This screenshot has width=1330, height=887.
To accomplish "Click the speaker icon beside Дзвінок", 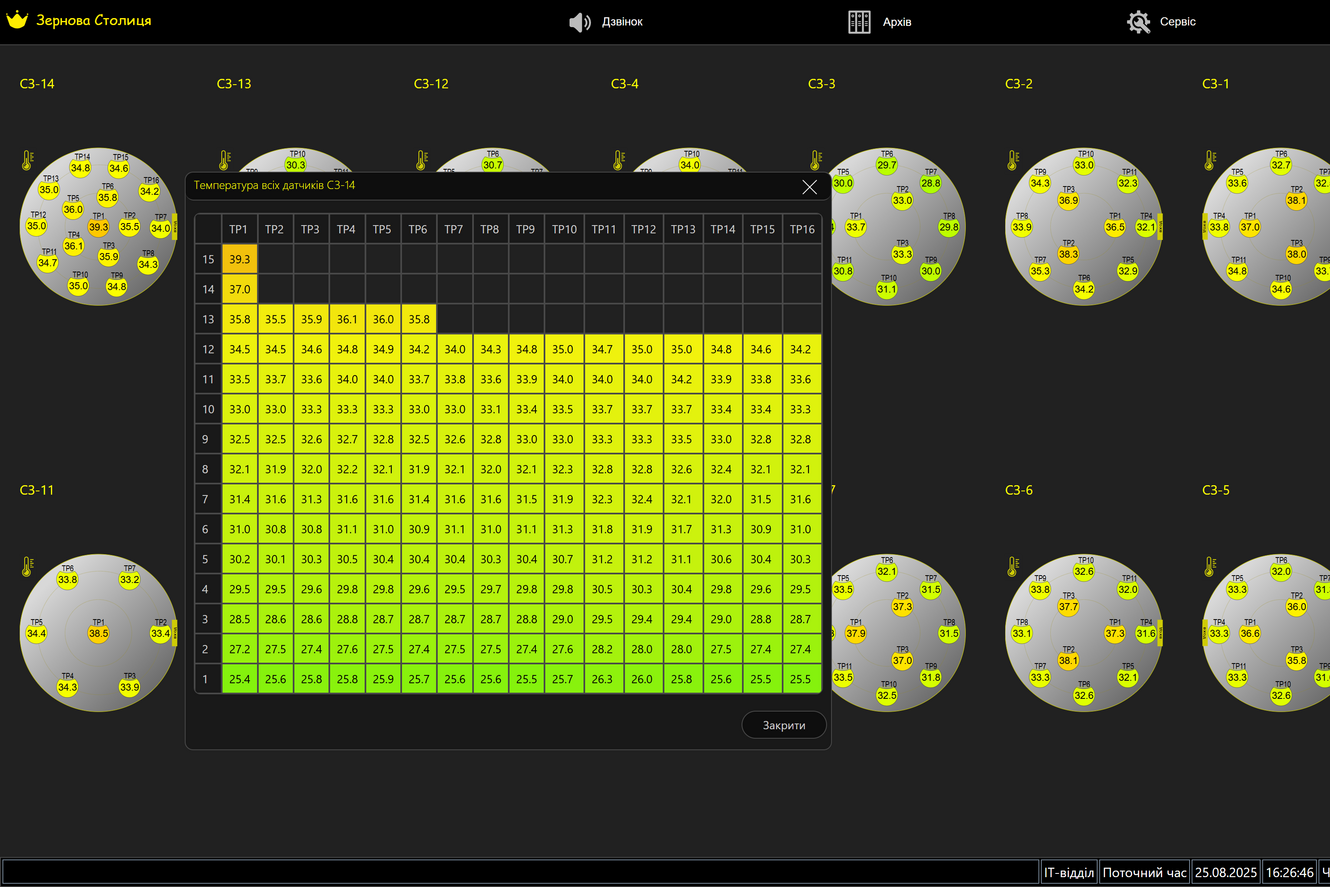I will click(x=579, y=22).
